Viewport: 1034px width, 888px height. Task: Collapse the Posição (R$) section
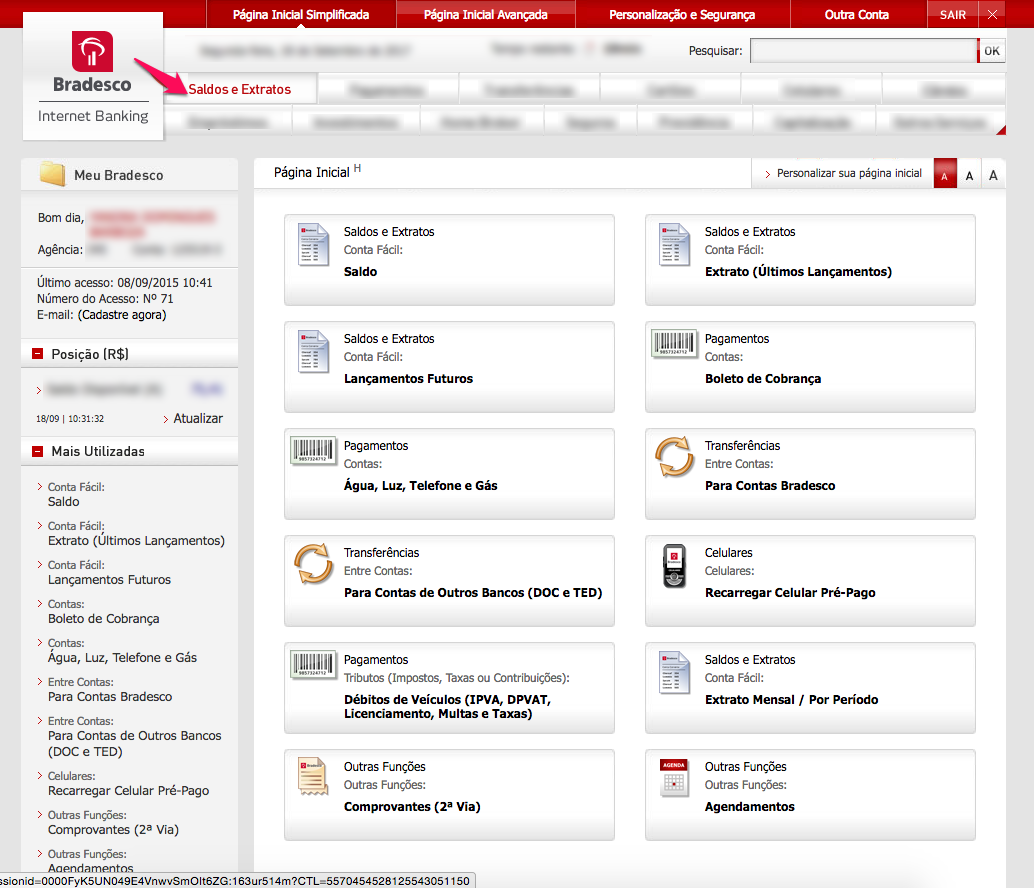tap(38, 354)
